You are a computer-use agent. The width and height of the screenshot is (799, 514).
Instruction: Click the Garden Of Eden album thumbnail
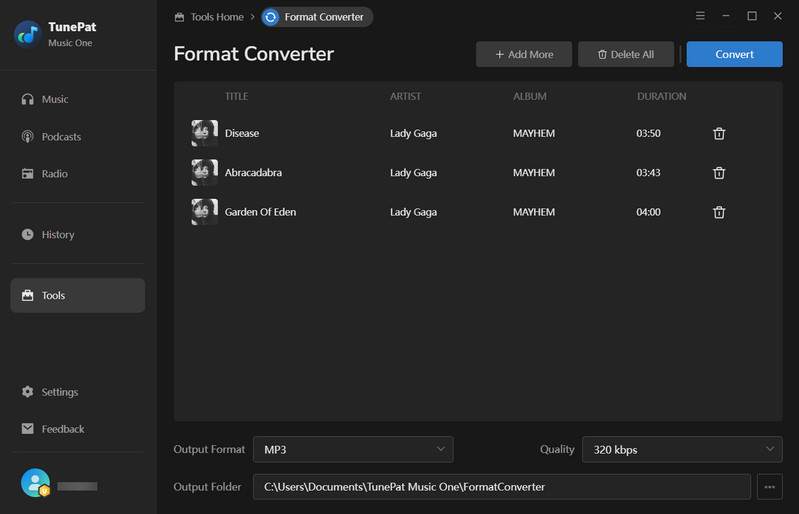pyautogui.click(x=204, y=212)
